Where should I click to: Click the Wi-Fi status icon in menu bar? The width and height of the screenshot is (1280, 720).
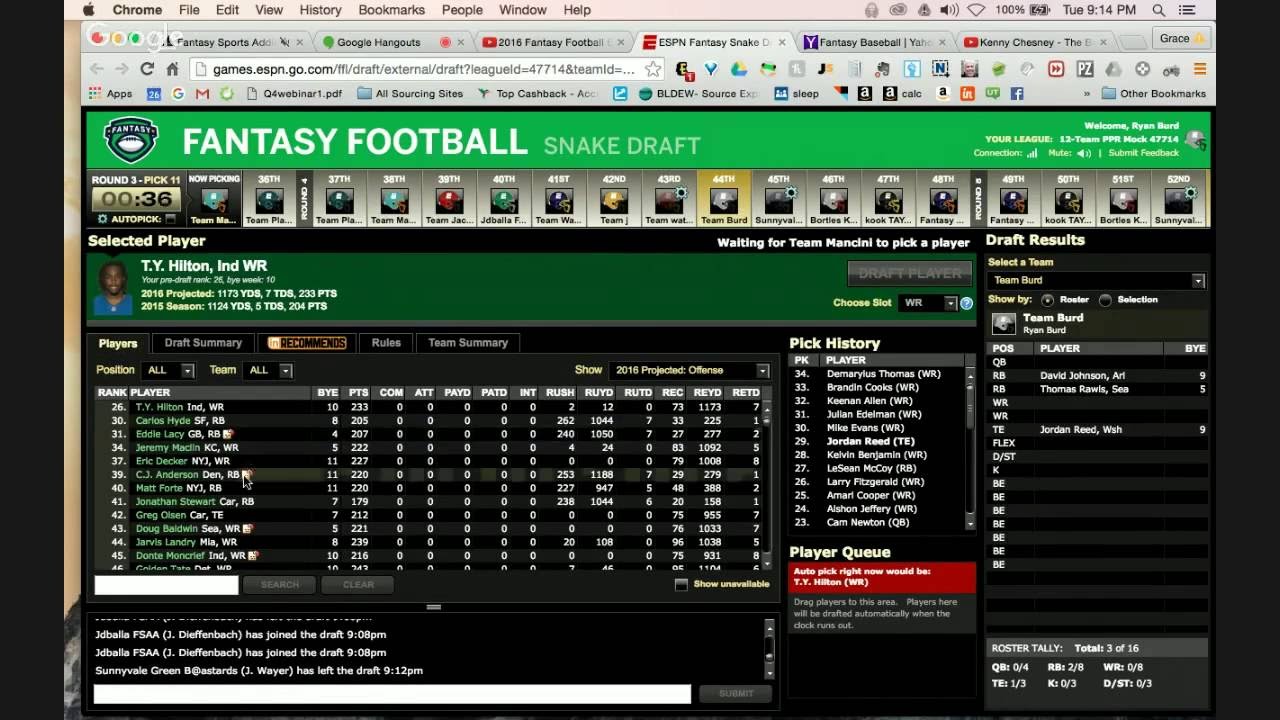coord(976,10)
